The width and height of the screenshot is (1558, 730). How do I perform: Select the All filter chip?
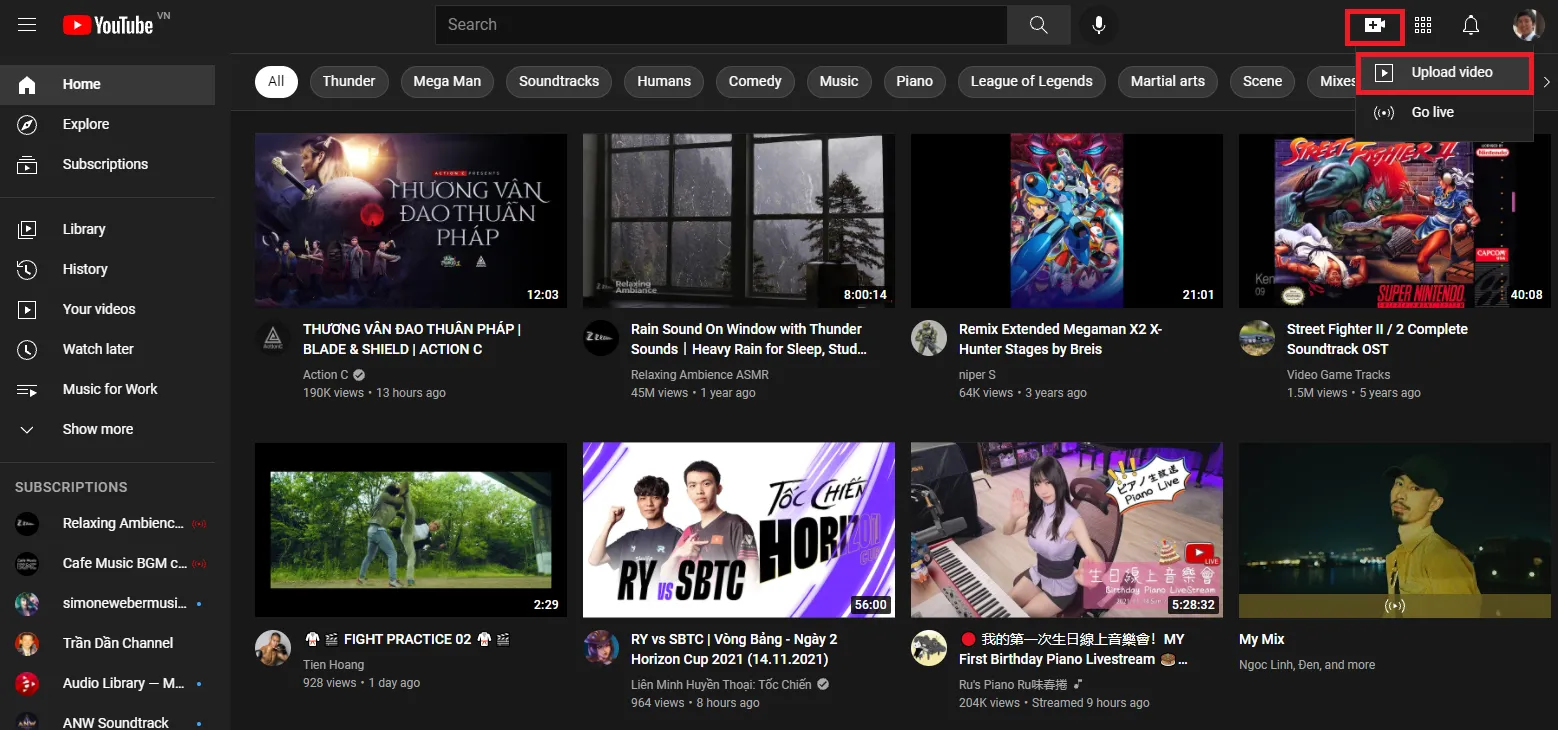point(276,82)
